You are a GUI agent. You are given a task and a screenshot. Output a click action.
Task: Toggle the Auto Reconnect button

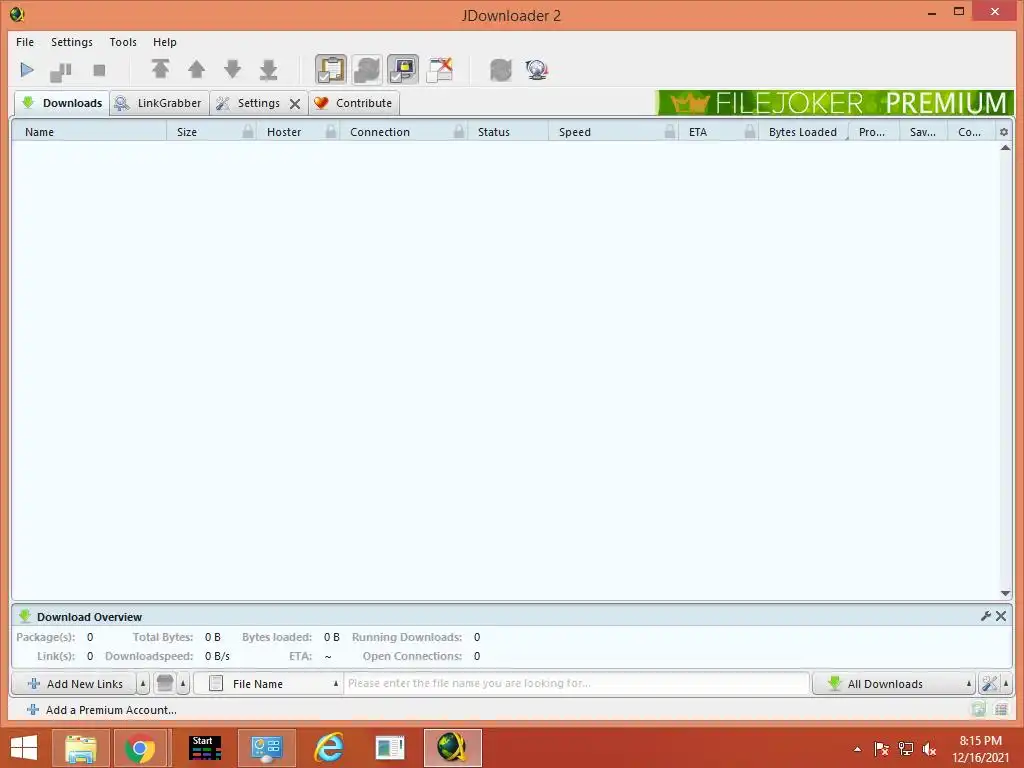(367, 69)
